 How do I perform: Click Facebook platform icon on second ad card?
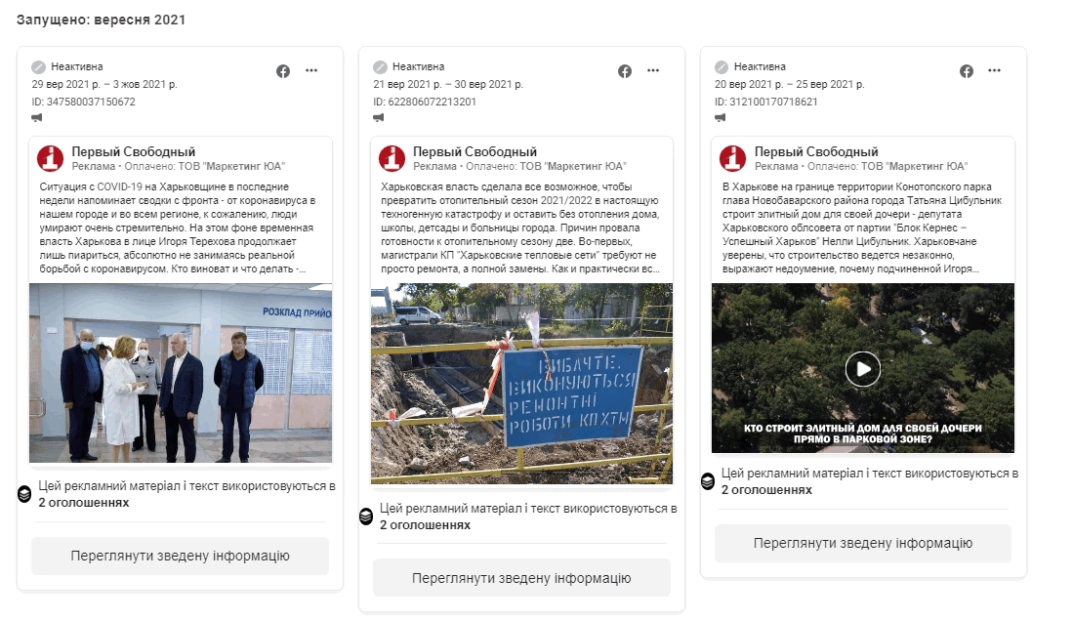(x=625, y=71)
